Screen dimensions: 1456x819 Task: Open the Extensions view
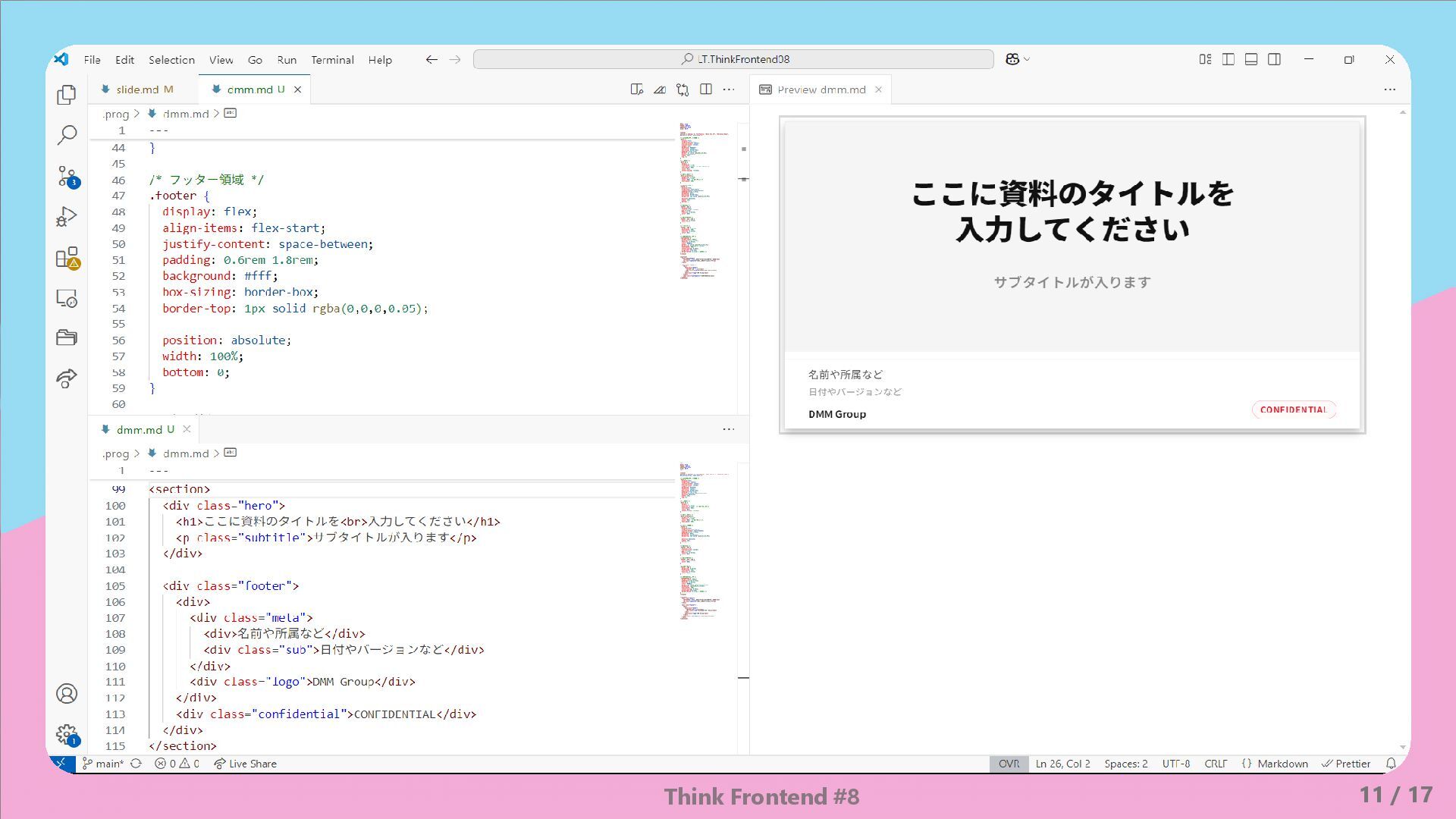(x=67, y=258)
